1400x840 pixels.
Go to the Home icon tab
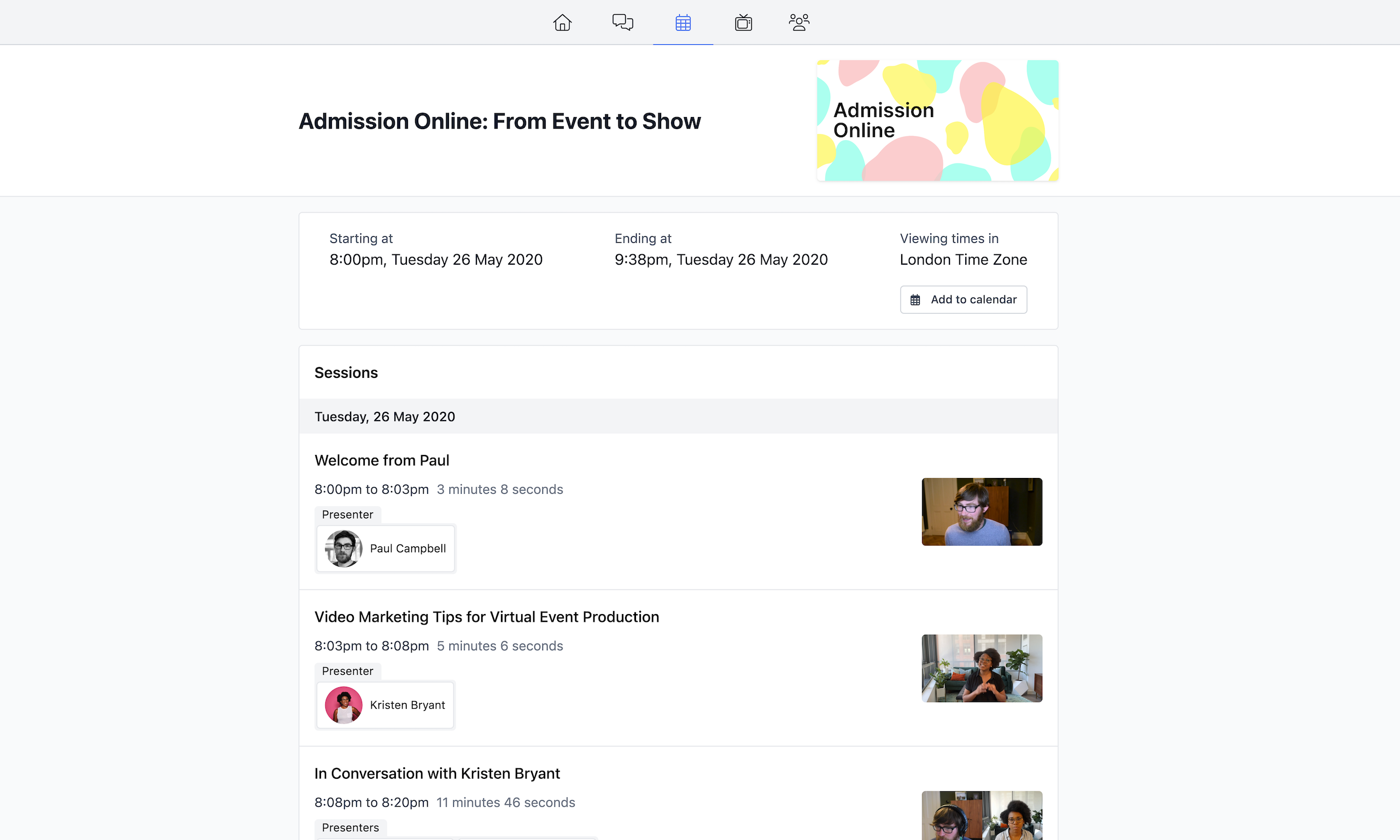(562, 22)
